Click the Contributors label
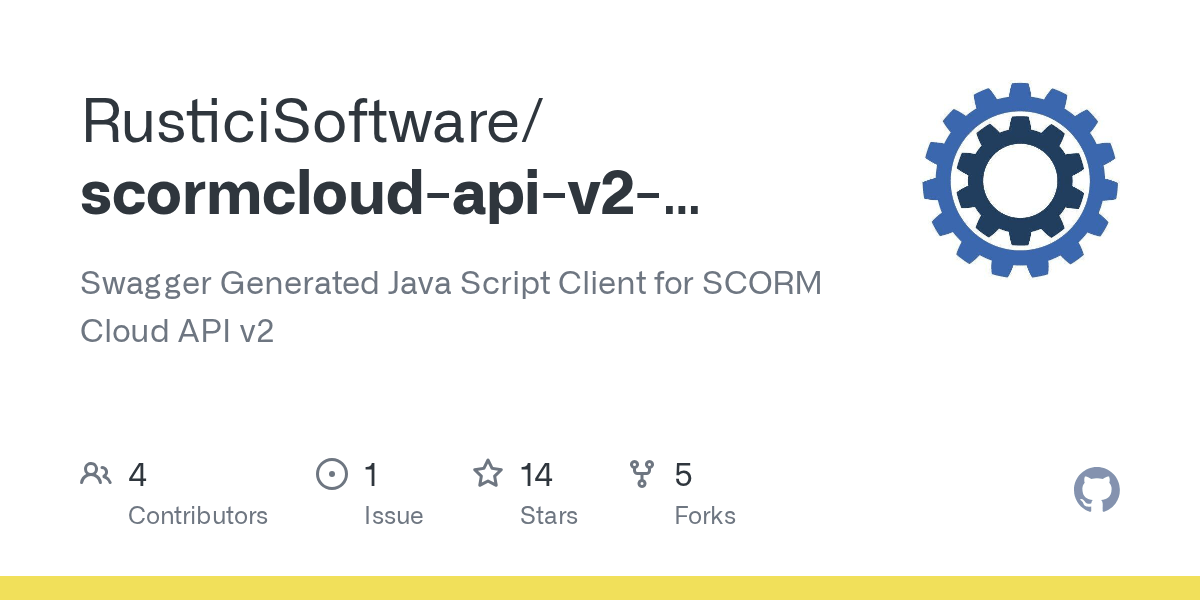1200x600 pixels. 198,516
